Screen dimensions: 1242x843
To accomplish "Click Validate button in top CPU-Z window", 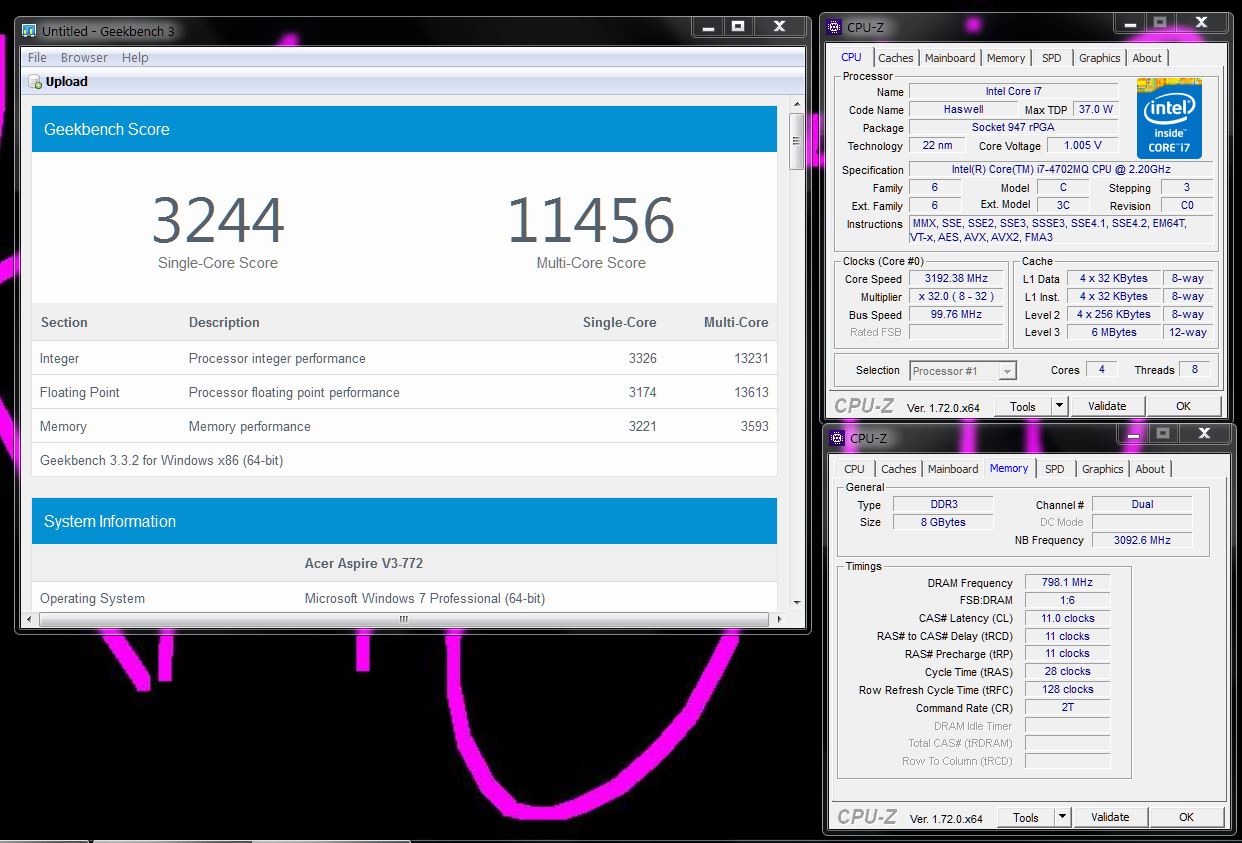I will click(1107, 406).
